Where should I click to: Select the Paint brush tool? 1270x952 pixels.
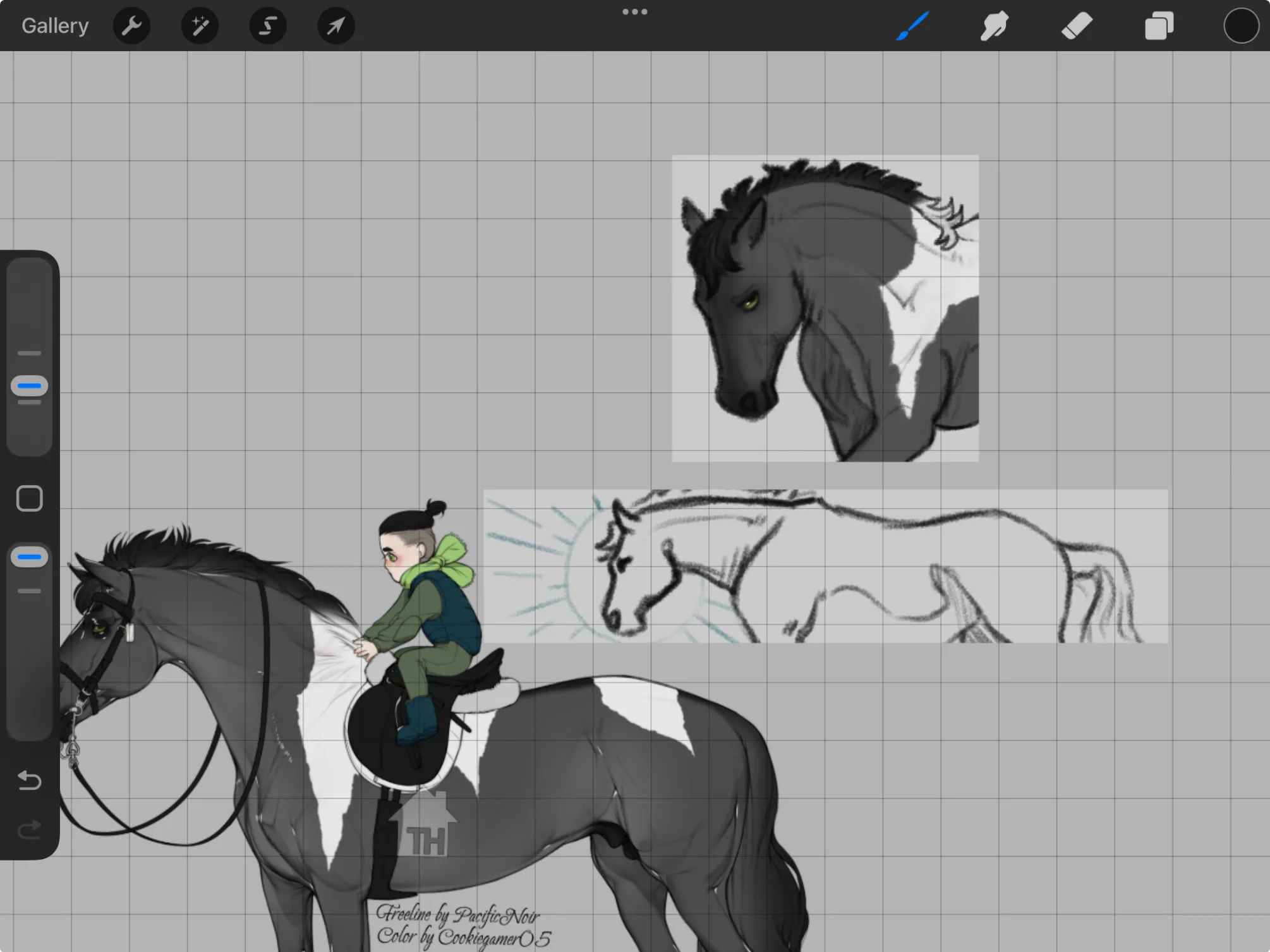click(x=912, y=26)
